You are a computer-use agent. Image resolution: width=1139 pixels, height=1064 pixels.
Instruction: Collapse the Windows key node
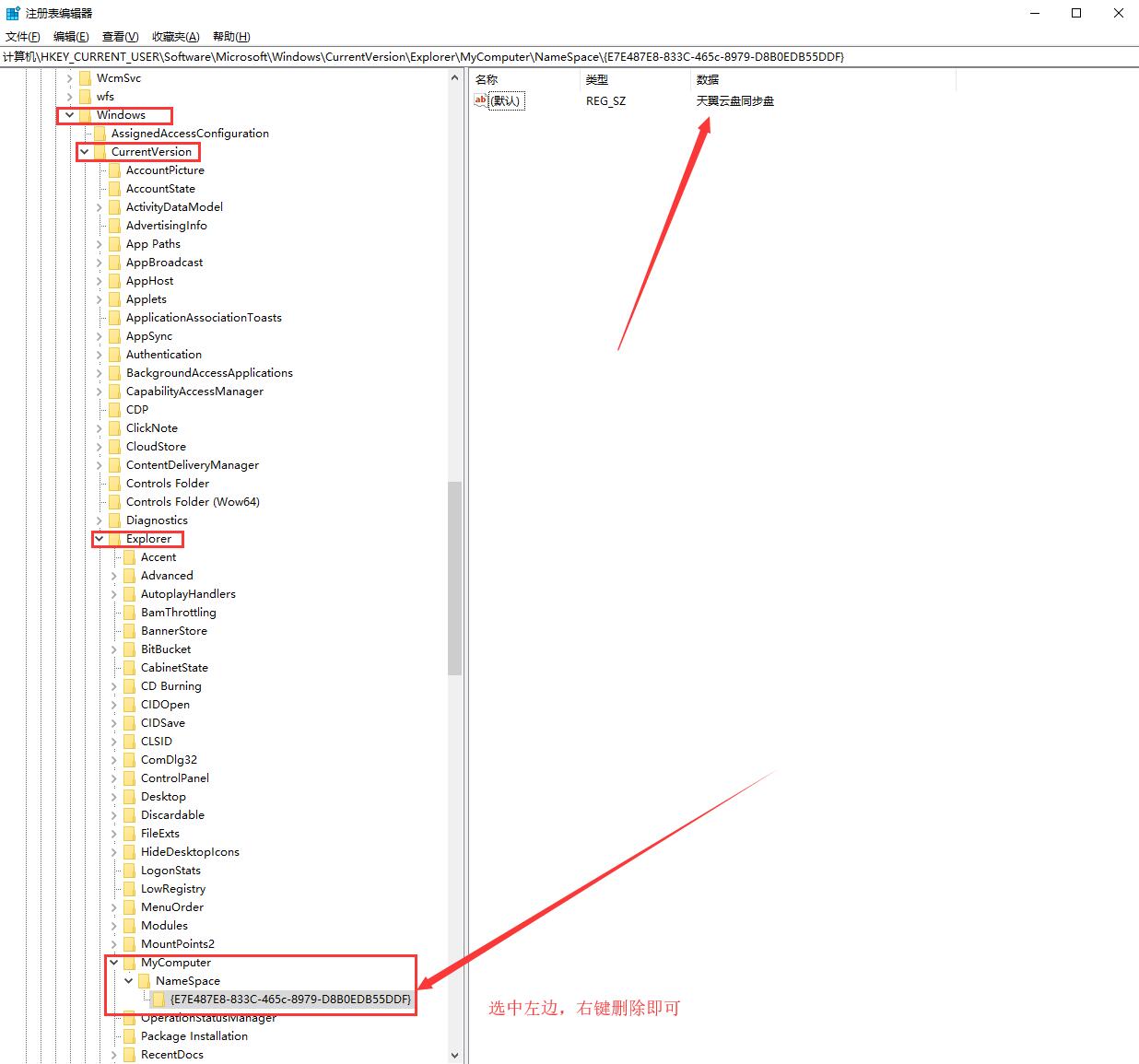pos(69,115)
